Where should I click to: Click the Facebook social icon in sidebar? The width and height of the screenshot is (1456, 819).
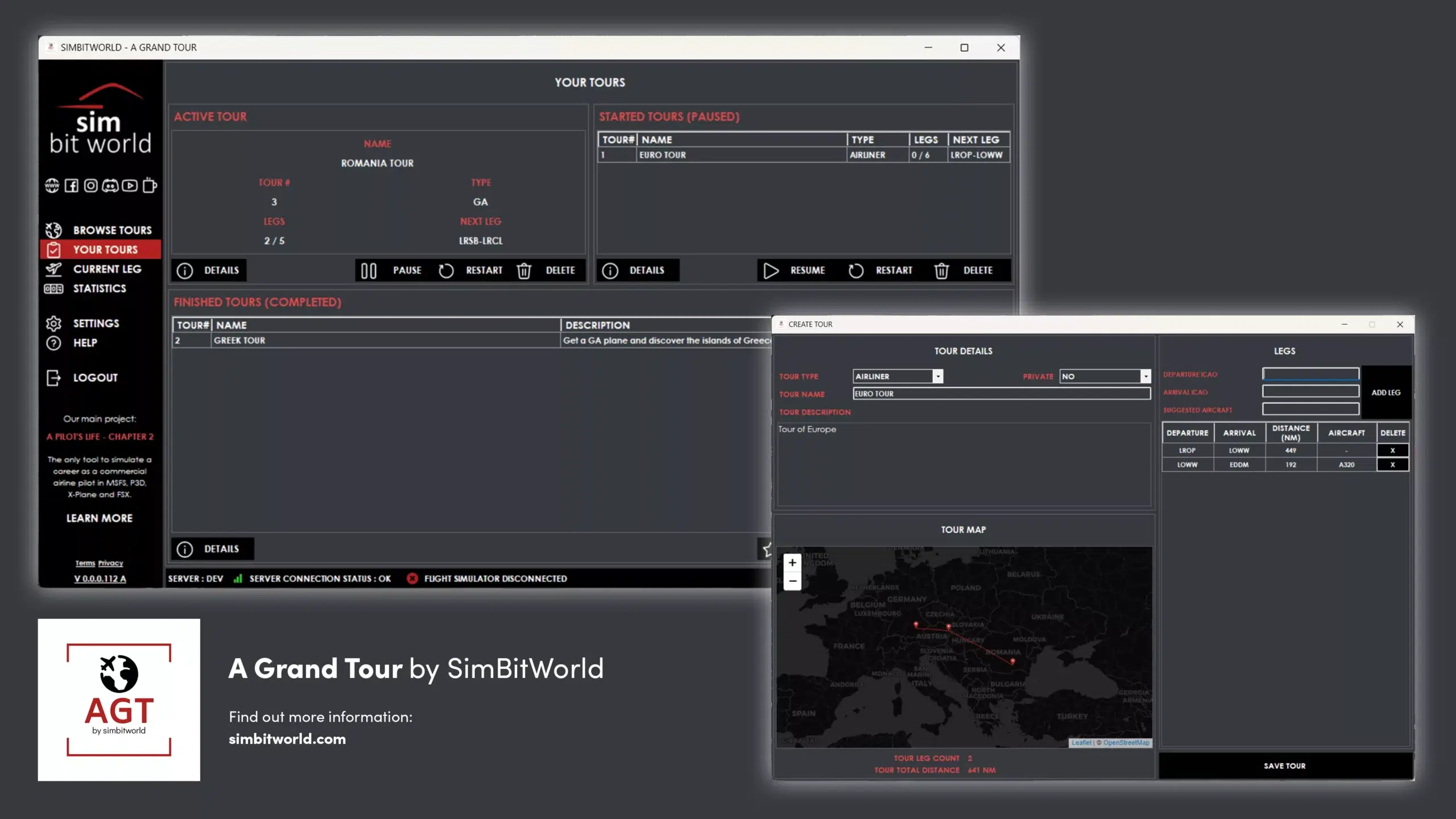tap(71, 185)
